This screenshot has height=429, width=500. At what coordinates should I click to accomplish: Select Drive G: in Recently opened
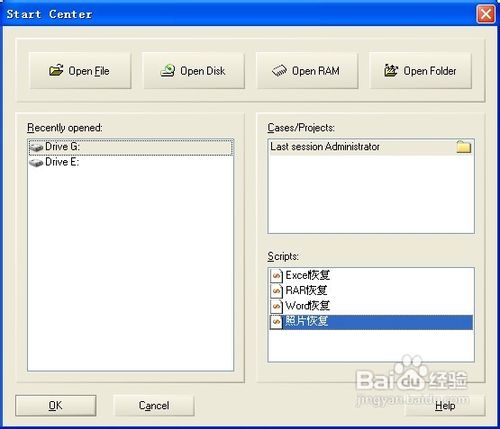131,147
